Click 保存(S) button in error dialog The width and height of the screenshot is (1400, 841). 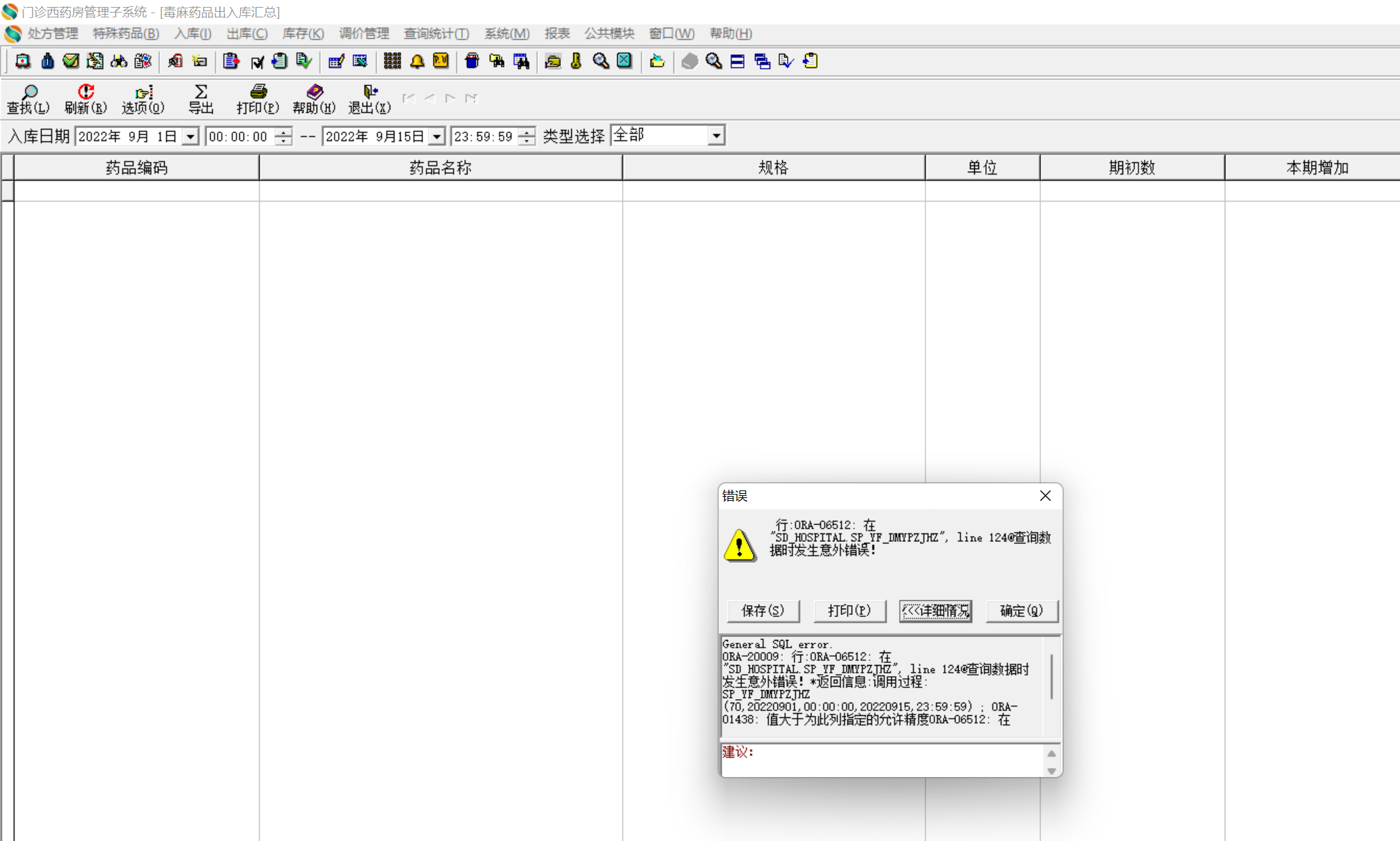763,610
